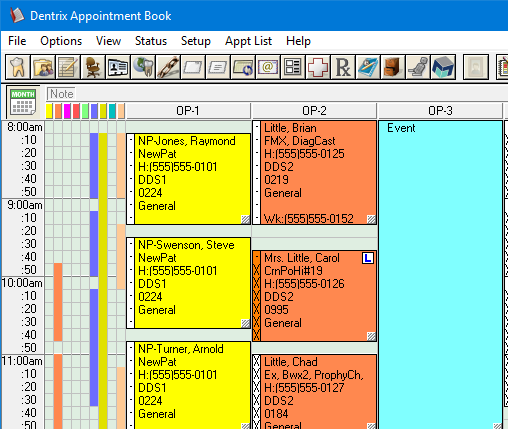Viewport: 508px width, 429px height.
Task: Open medical alerts red cross icon
Action: click(318, 67)
